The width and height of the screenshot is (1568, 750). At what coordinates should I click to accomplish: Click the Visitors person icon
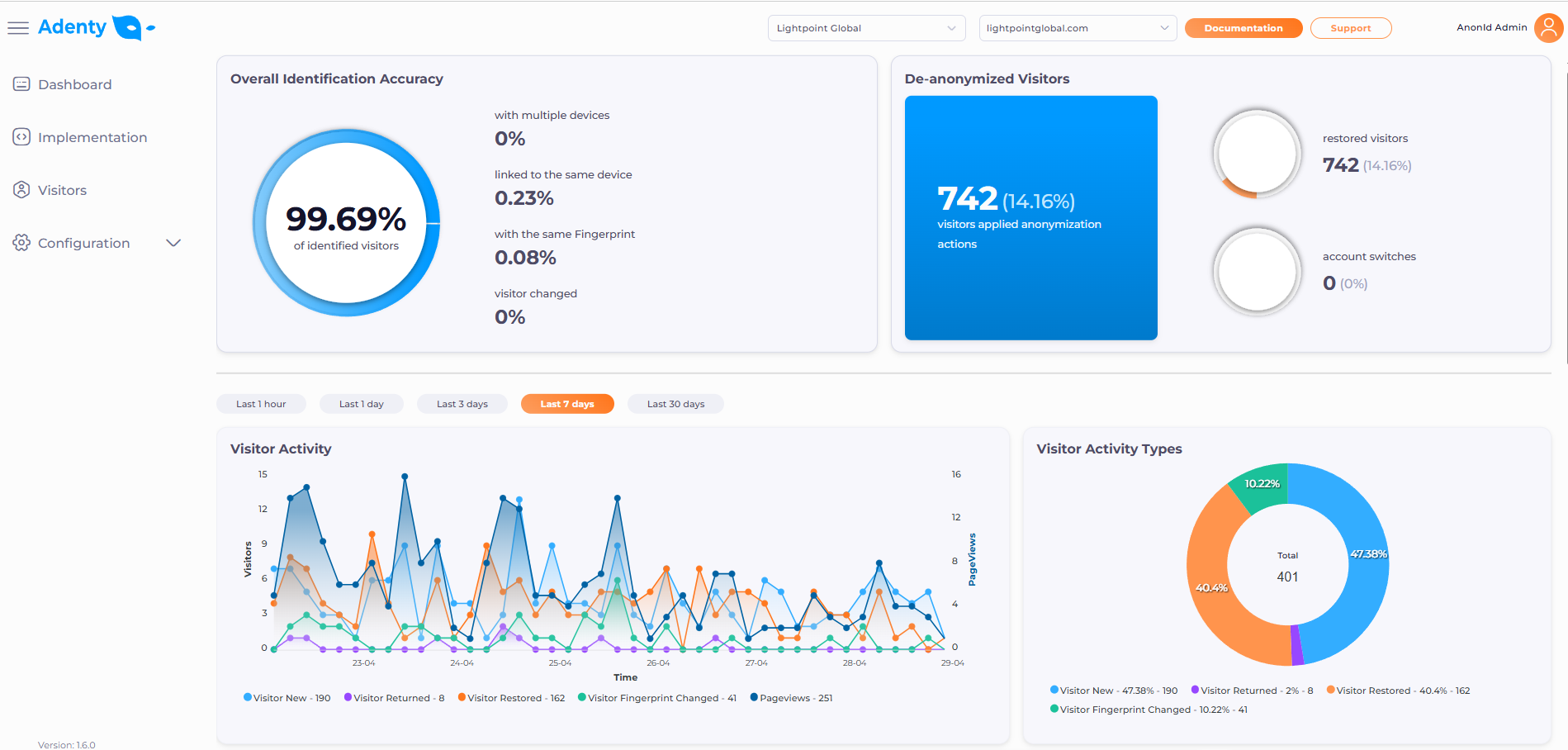21,189
